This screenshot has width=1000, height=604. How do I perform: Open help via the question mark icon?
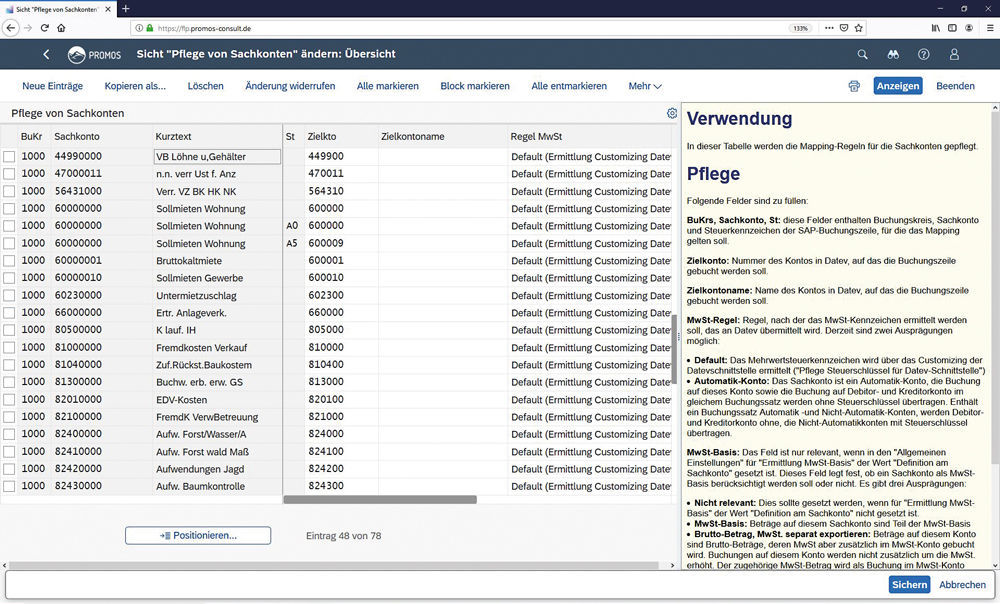(924, 54)
